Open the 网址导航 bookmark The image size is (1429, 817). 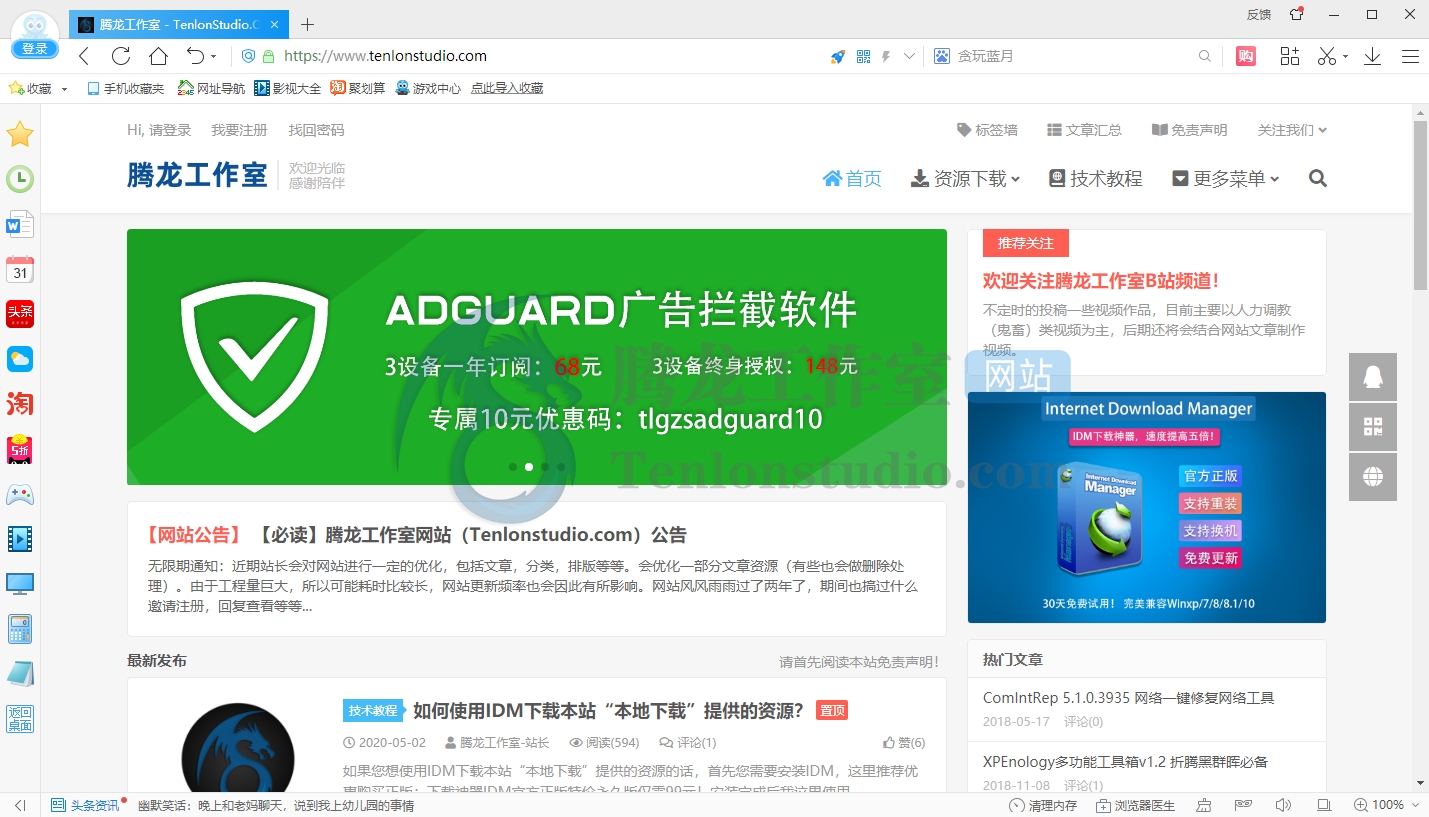211,88
